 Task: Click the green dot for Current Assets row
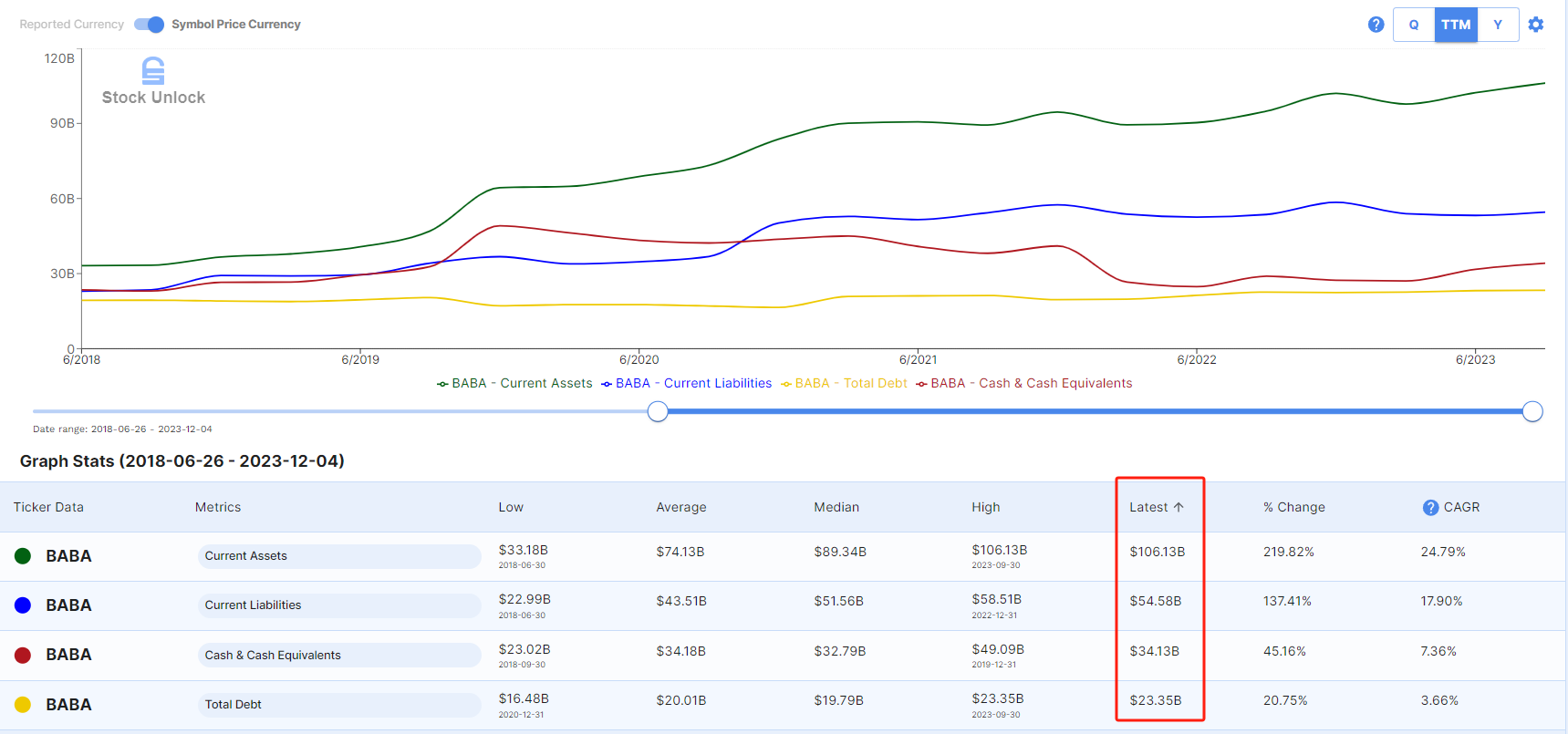click(x=23, y=556)
